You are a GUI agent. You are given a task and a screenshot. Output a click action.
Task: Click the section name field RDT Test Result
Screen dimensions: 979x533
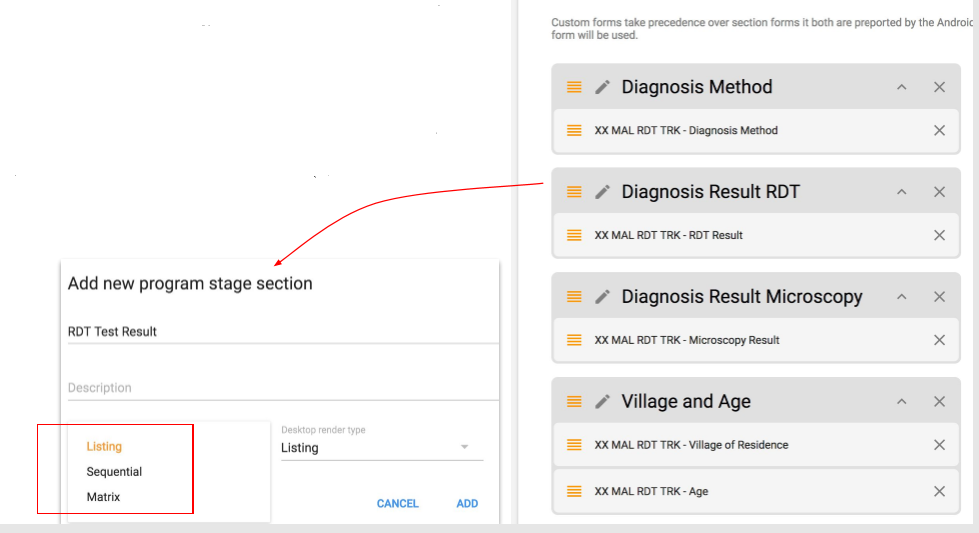283,331
